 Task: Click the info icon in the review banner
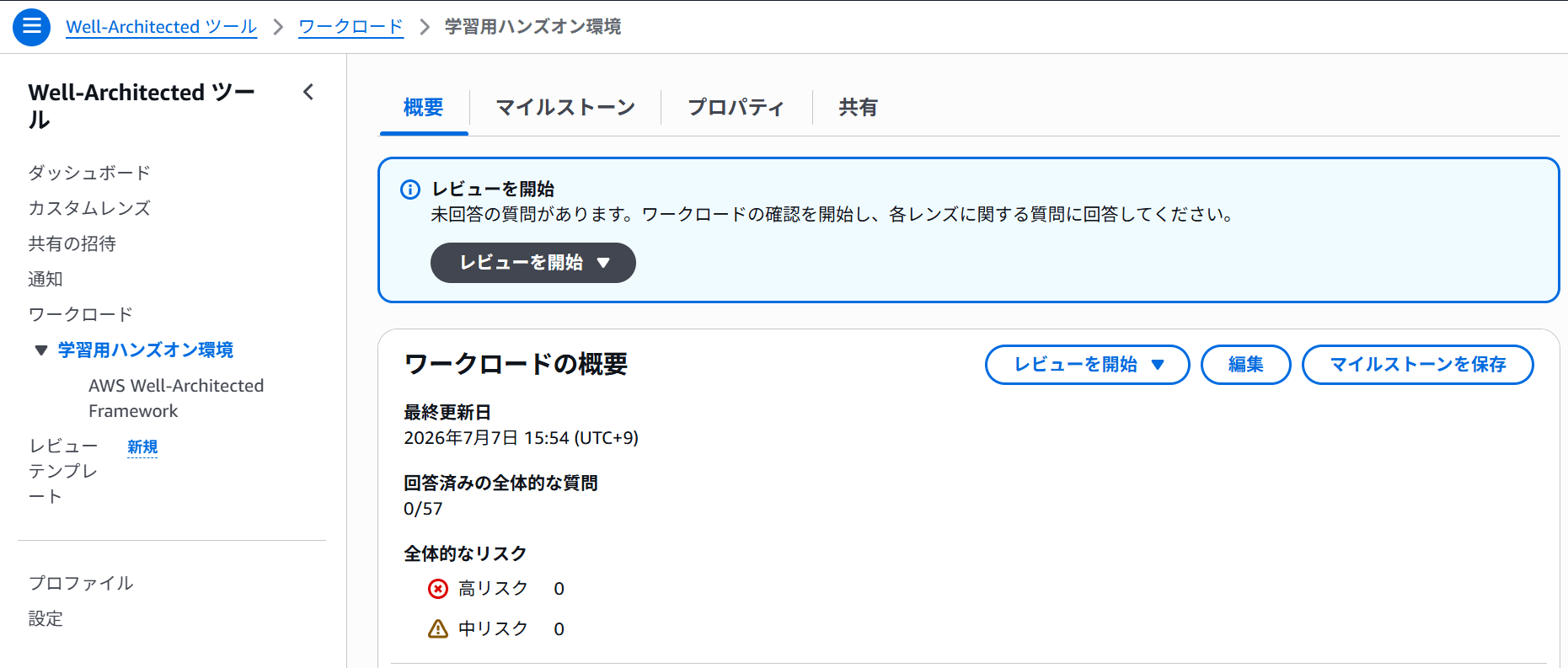click(x=410, y=190)
